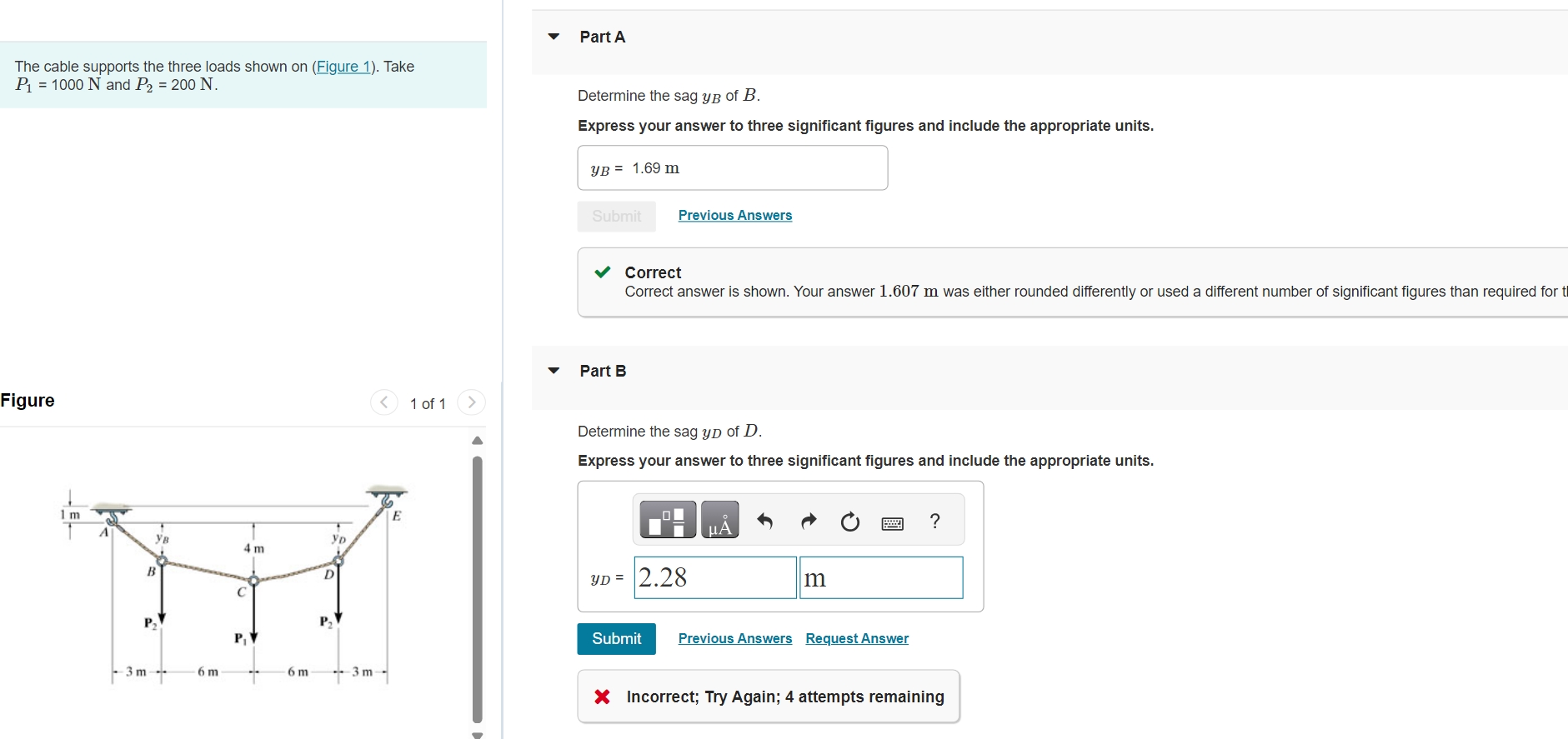Open help question mark icon
1568x739 pixels.
tap(935, 522)
